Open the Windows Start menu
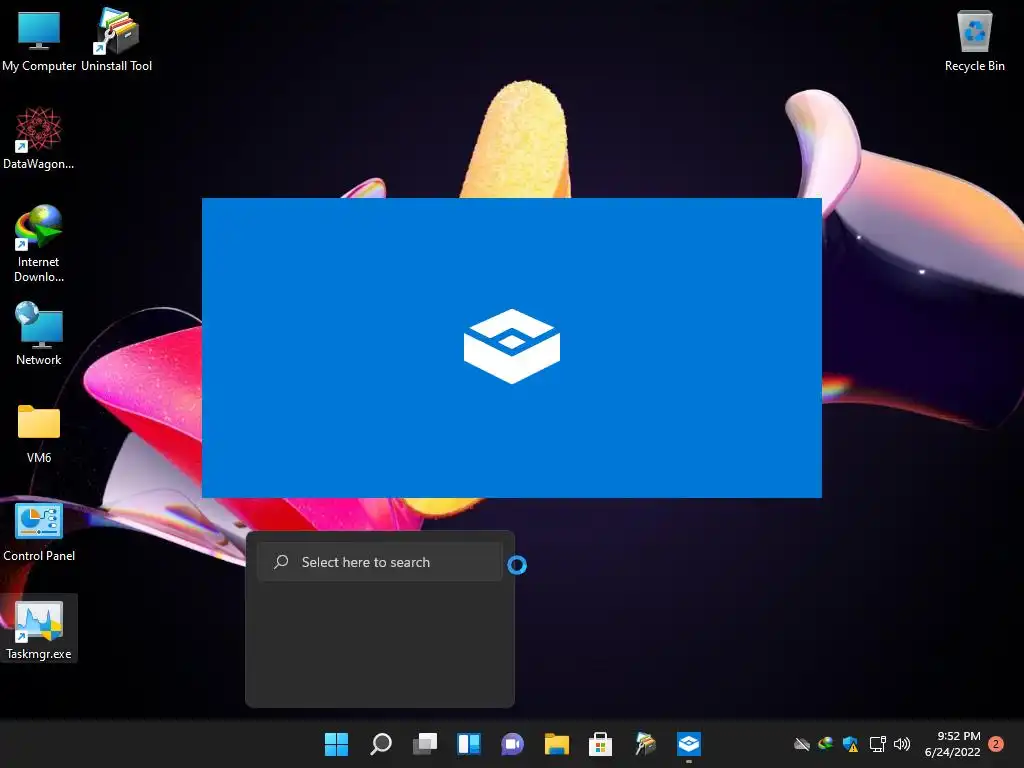 [x=336, y=744]
